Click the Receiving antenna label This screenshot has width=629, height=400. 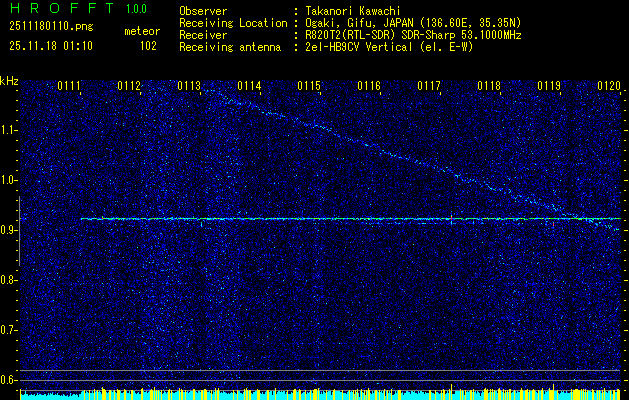pos(230,47)
